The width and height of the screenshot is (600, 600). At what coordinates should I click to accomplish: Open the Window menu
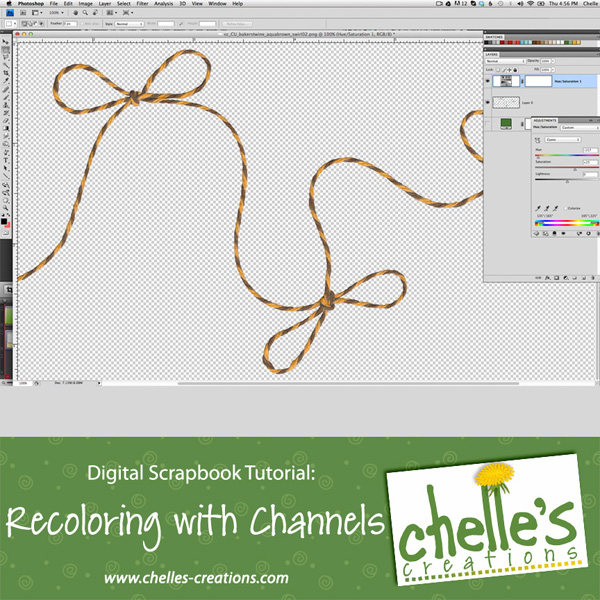pyautogui.click(x=217, y=3)
